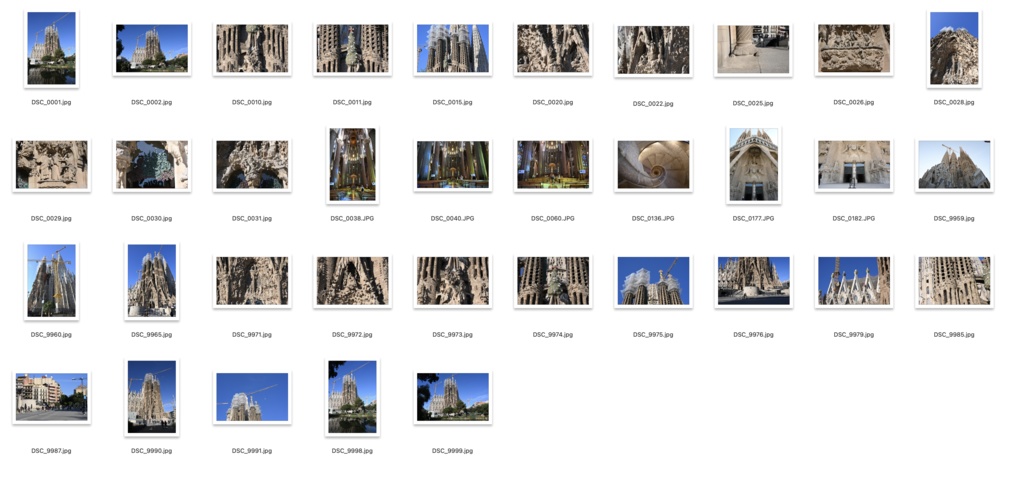Image resolution: width=1024 pixels, height=501 pixels.
Task: Select the DSC_0002.jpg thumbnail
Action: coord(152,49)
